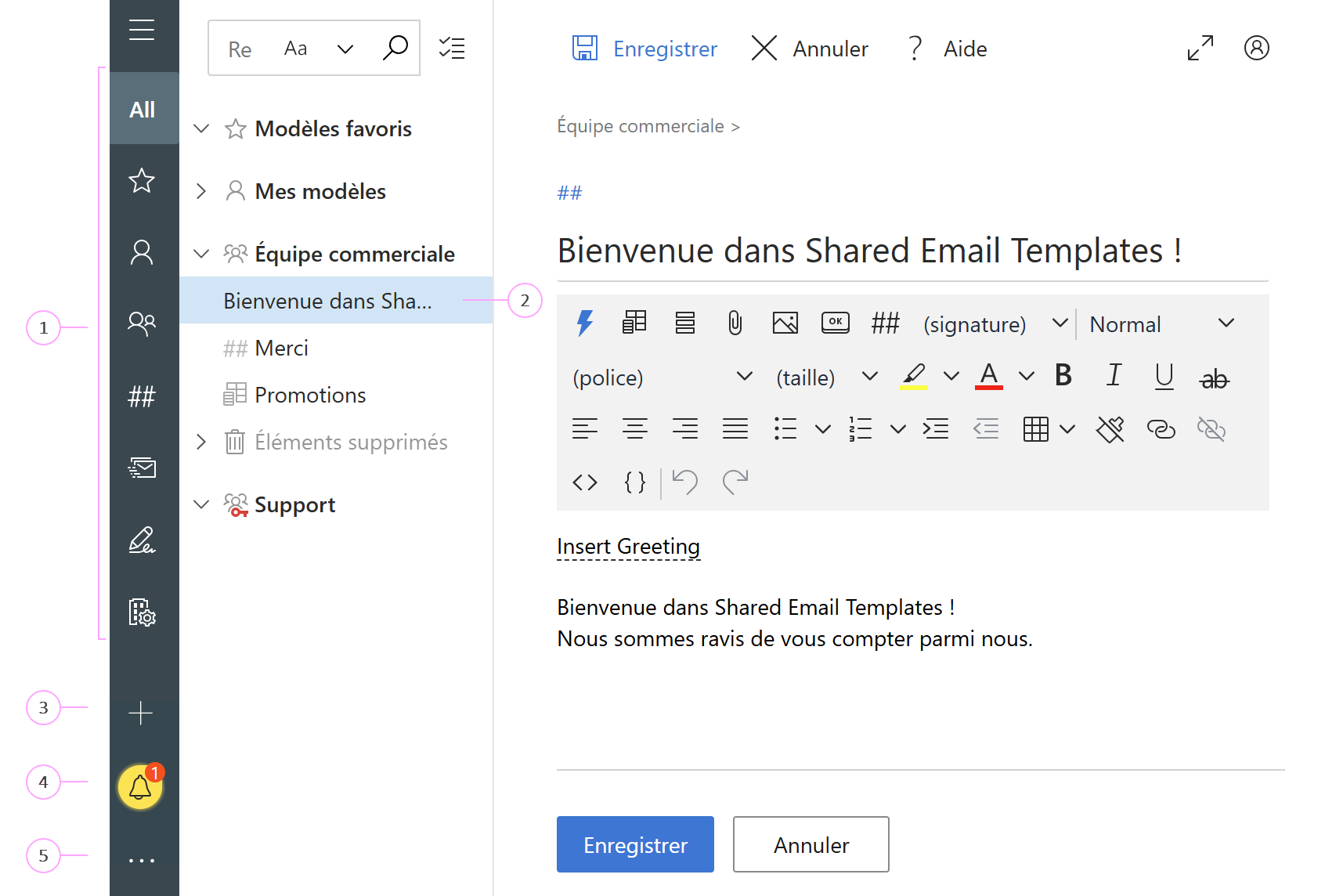1325x896 pixels.
Task: Open the user account icon
Action: 1256,48
